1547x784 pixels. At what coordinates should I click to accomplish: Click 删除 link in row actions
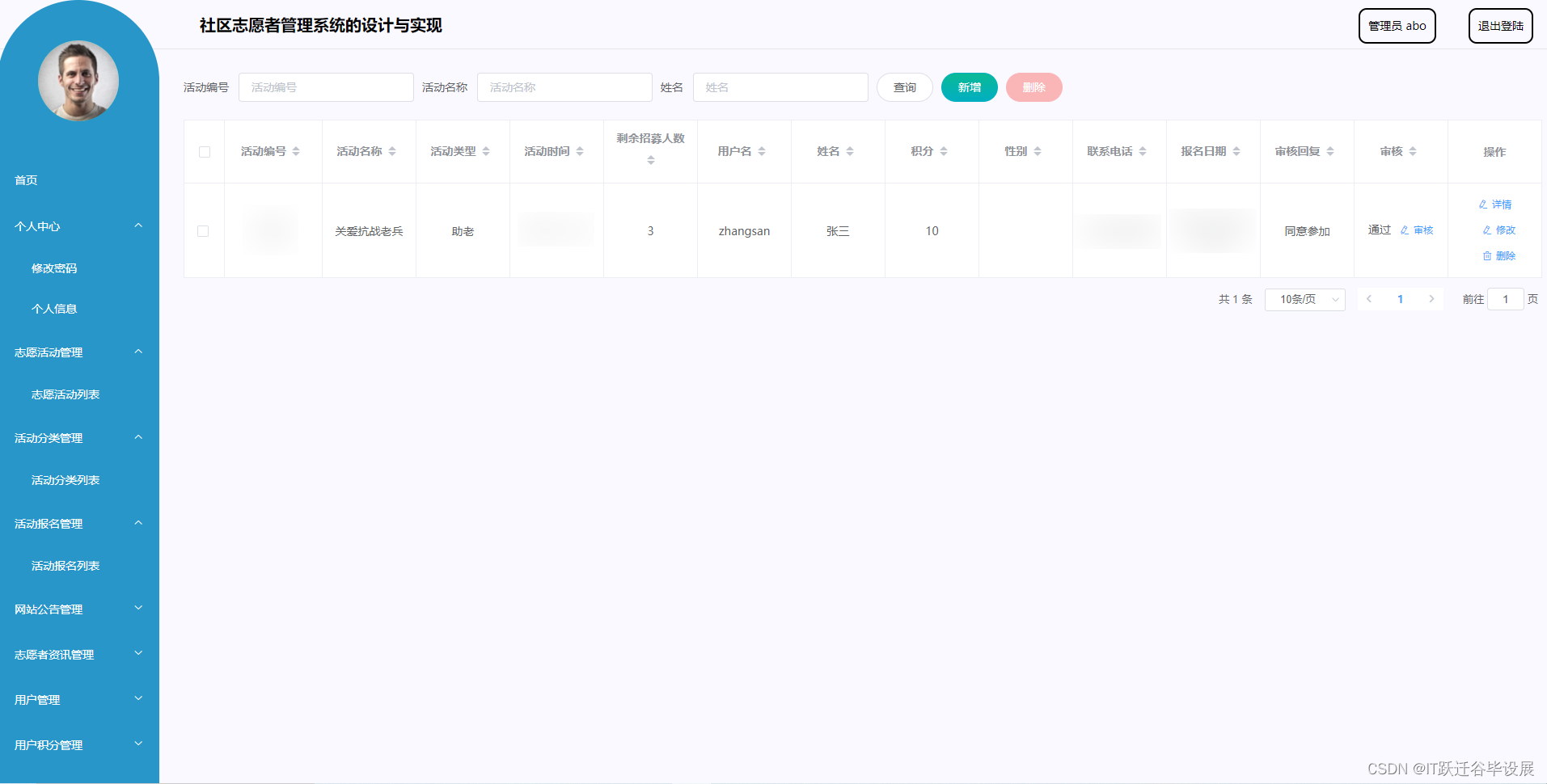coord(1498,256)
